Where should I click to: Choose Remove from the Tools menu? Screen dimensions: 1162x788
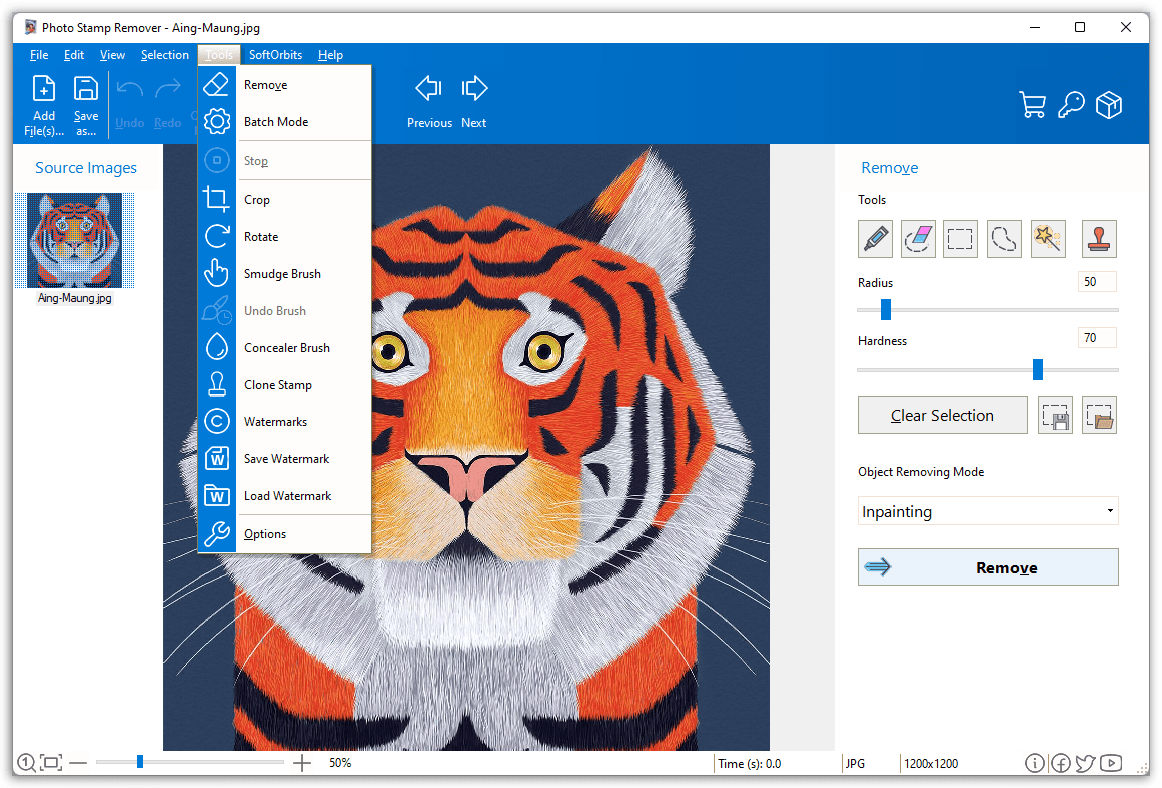click(285, 85)
